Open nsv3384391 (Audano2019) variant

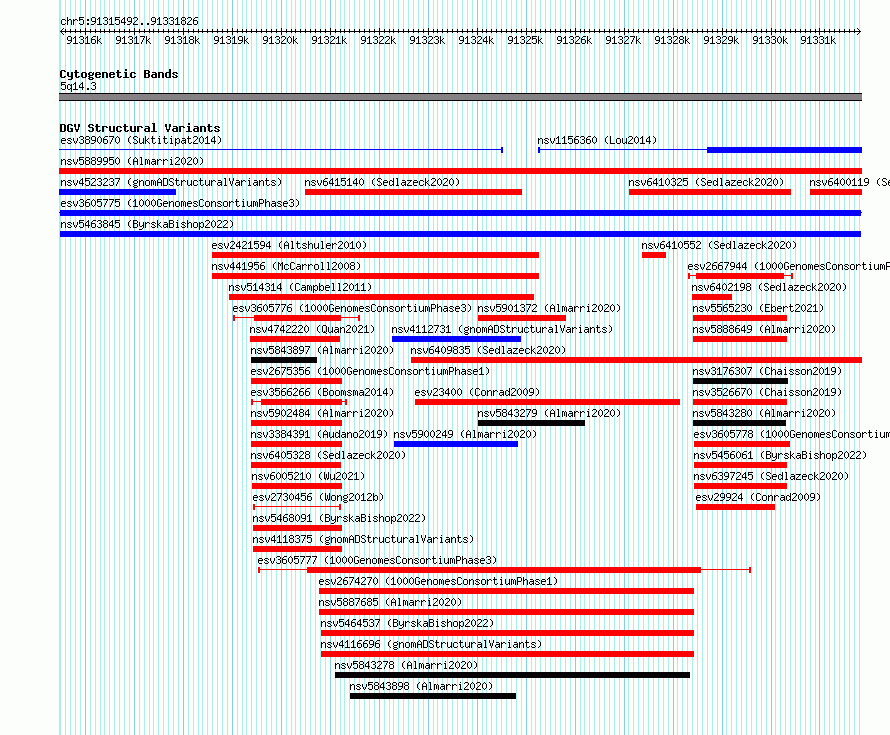(319, 434)
